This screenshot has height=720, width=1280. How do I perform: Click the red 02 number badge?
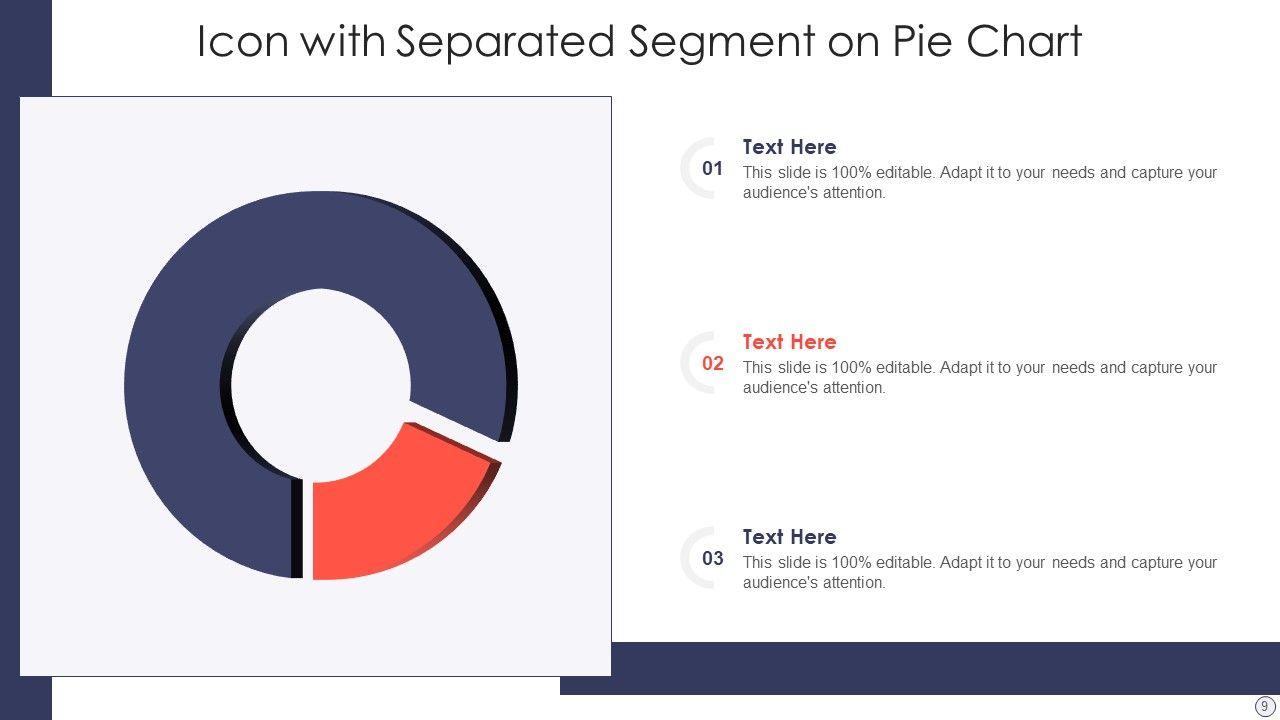click(x=712, y=363)
